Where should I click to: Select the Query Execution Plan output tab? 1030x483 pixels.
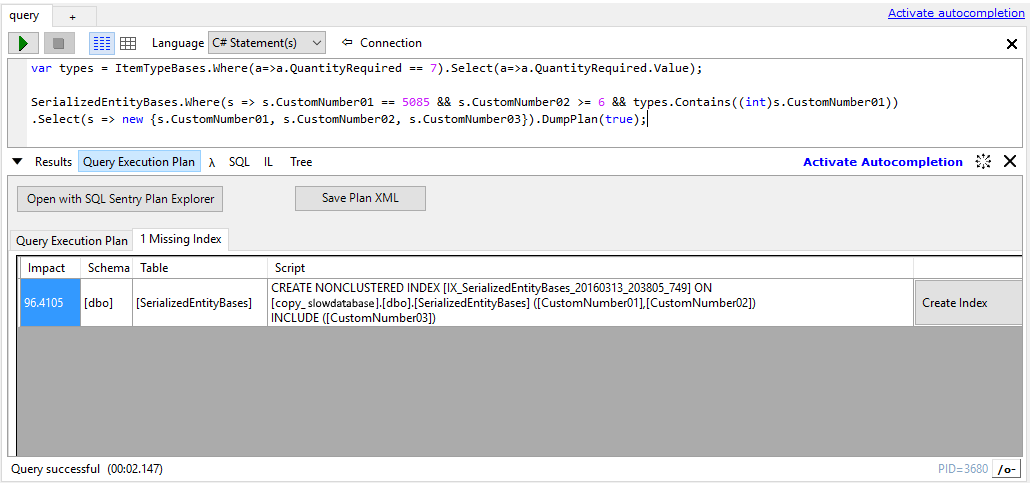click(x=139, y=162)
